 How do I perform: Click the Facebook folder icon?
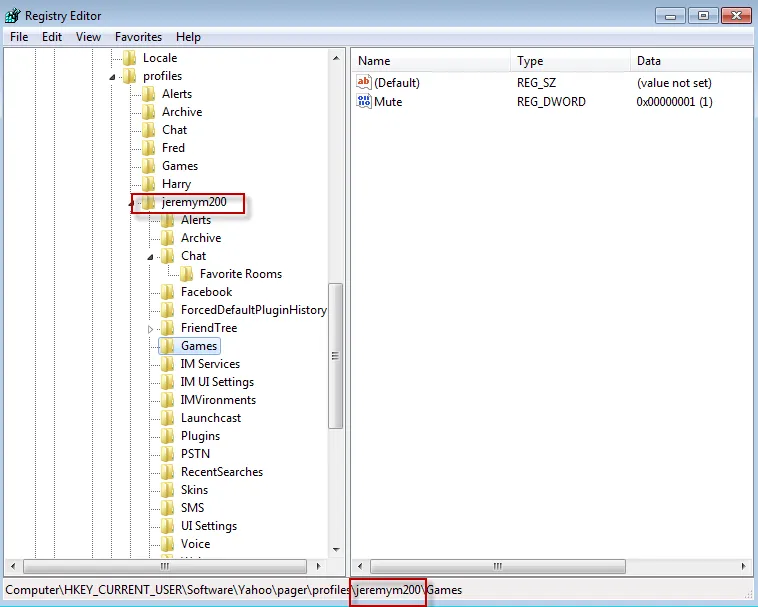click(x=167, y=292)
